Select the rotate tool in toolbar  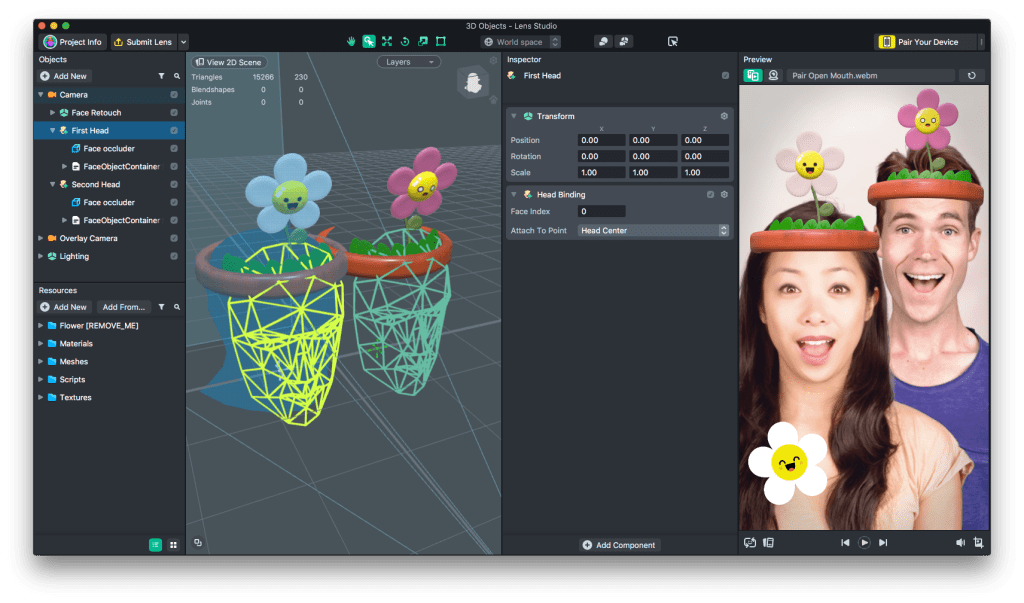coord(405,42)
